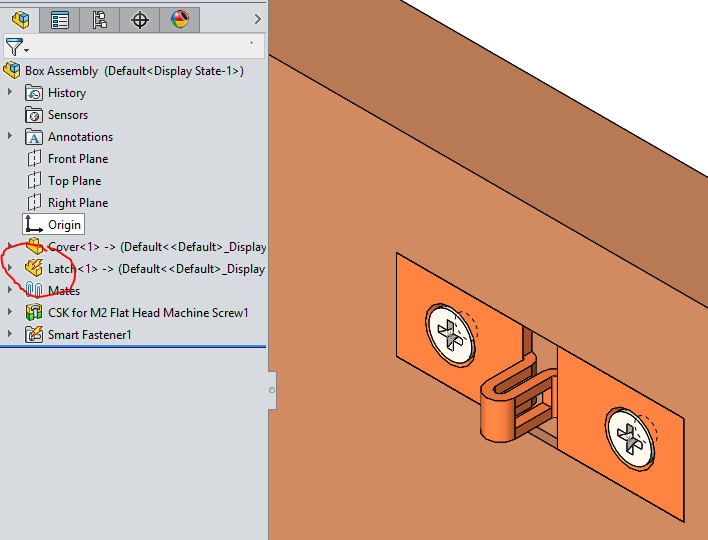Click the Latch<1> smart component icon
This screenshot has width=708, height=540.
tap(34, 268)
